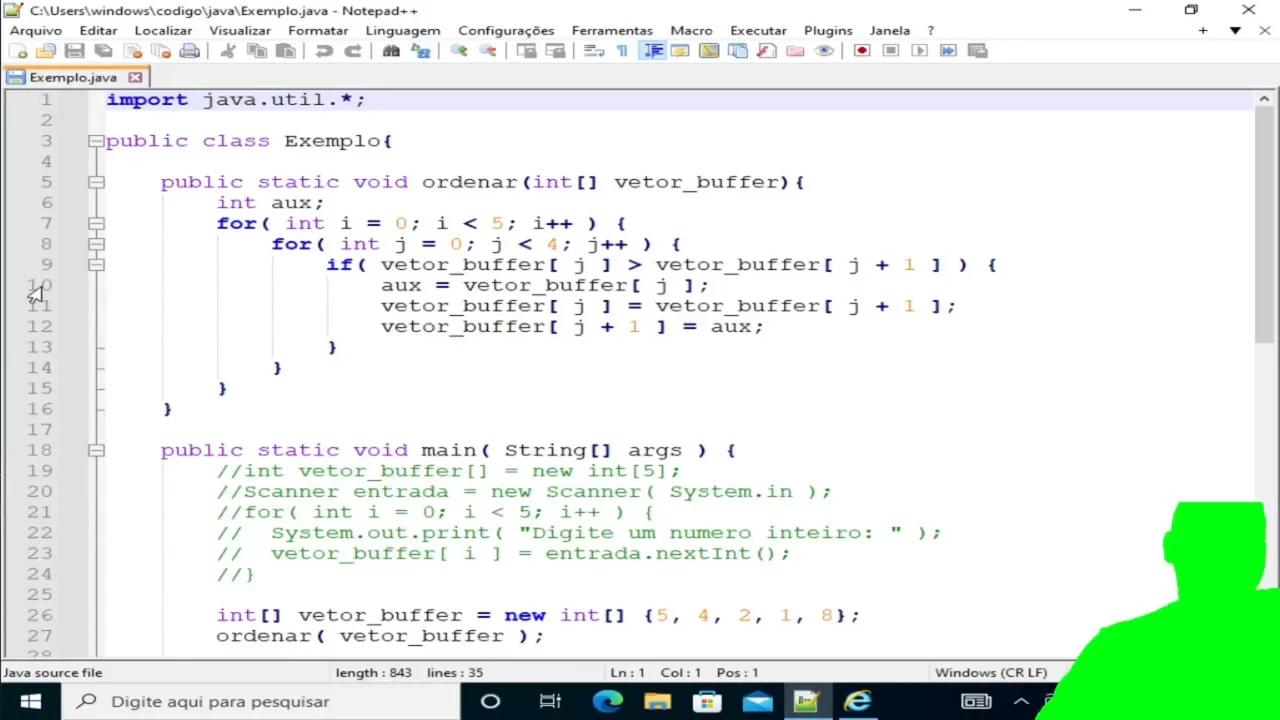Collapse the outer for loop fold

[96, 223]
